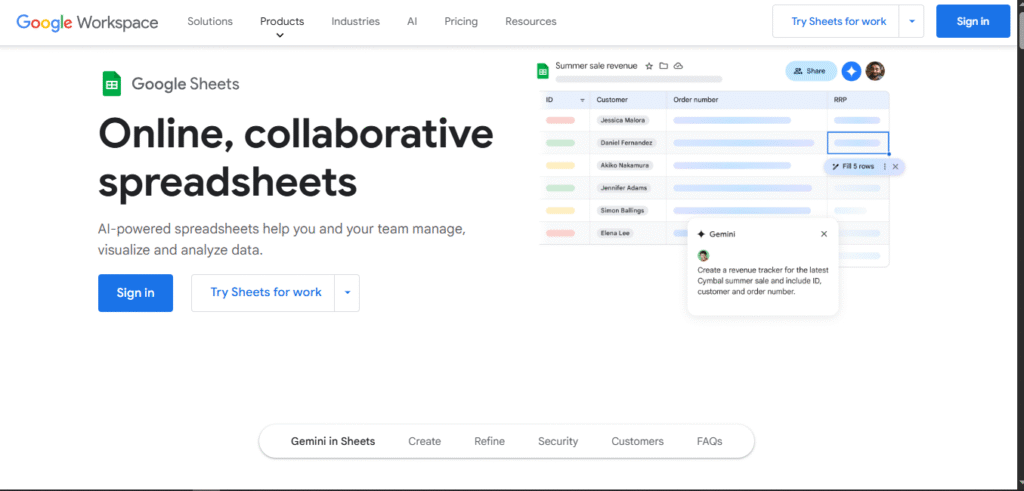Screen dimensions: 1024x491
Task: Click the blue Gemini sparkle icon
Action: [851, 71]
